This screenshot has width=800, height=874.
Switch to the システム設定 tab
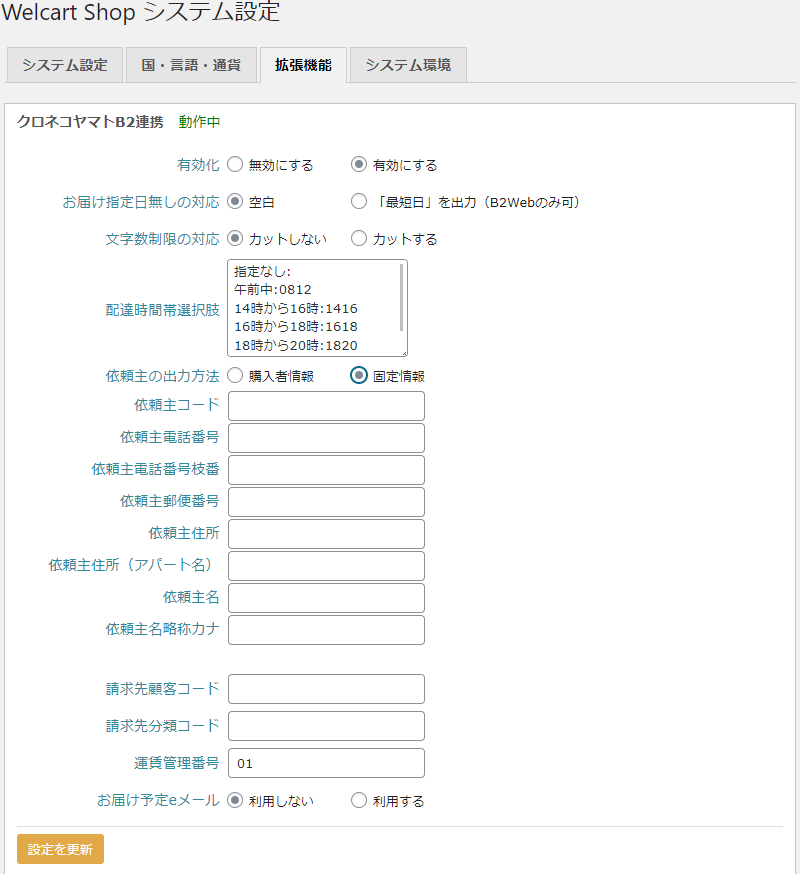(x=64, y=64)
